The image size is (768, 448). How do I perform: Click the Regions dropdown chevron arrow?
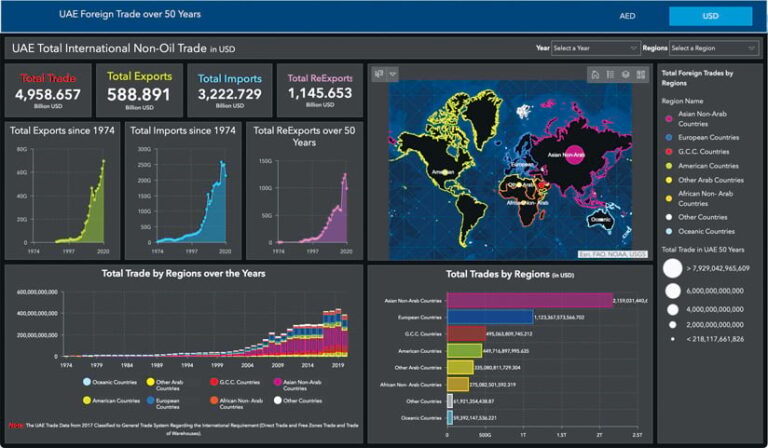751,48
